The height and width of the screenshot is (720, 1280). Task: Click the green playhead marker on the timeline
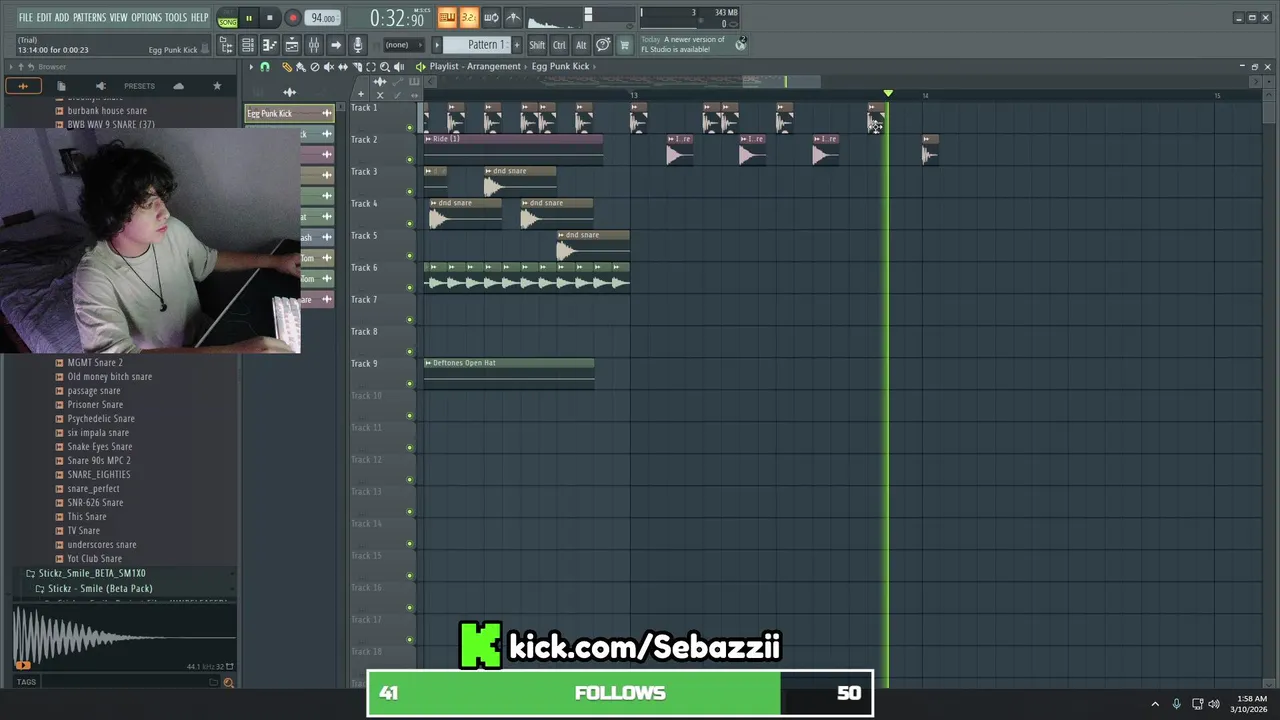(888, 94)
